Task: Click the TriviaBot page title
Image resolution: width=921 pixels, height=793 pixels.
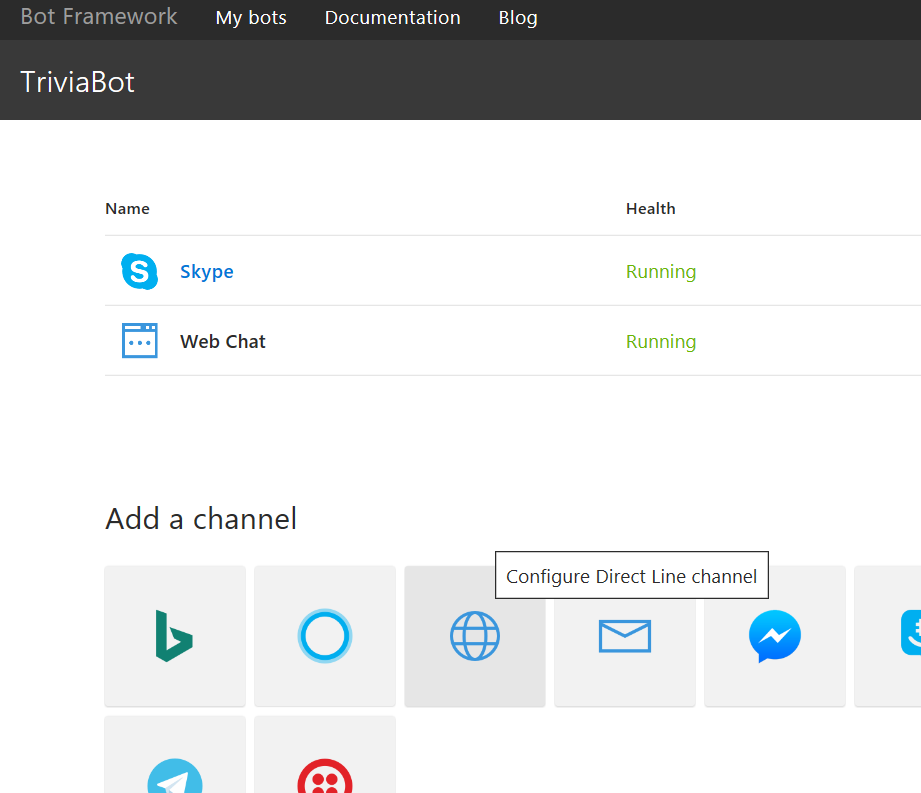Action: pos(78,82)
